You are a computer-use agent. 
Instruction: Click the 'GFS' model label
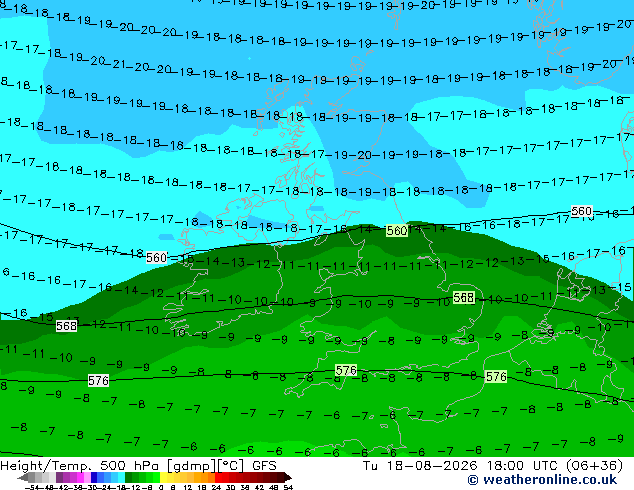coord(264,466)
